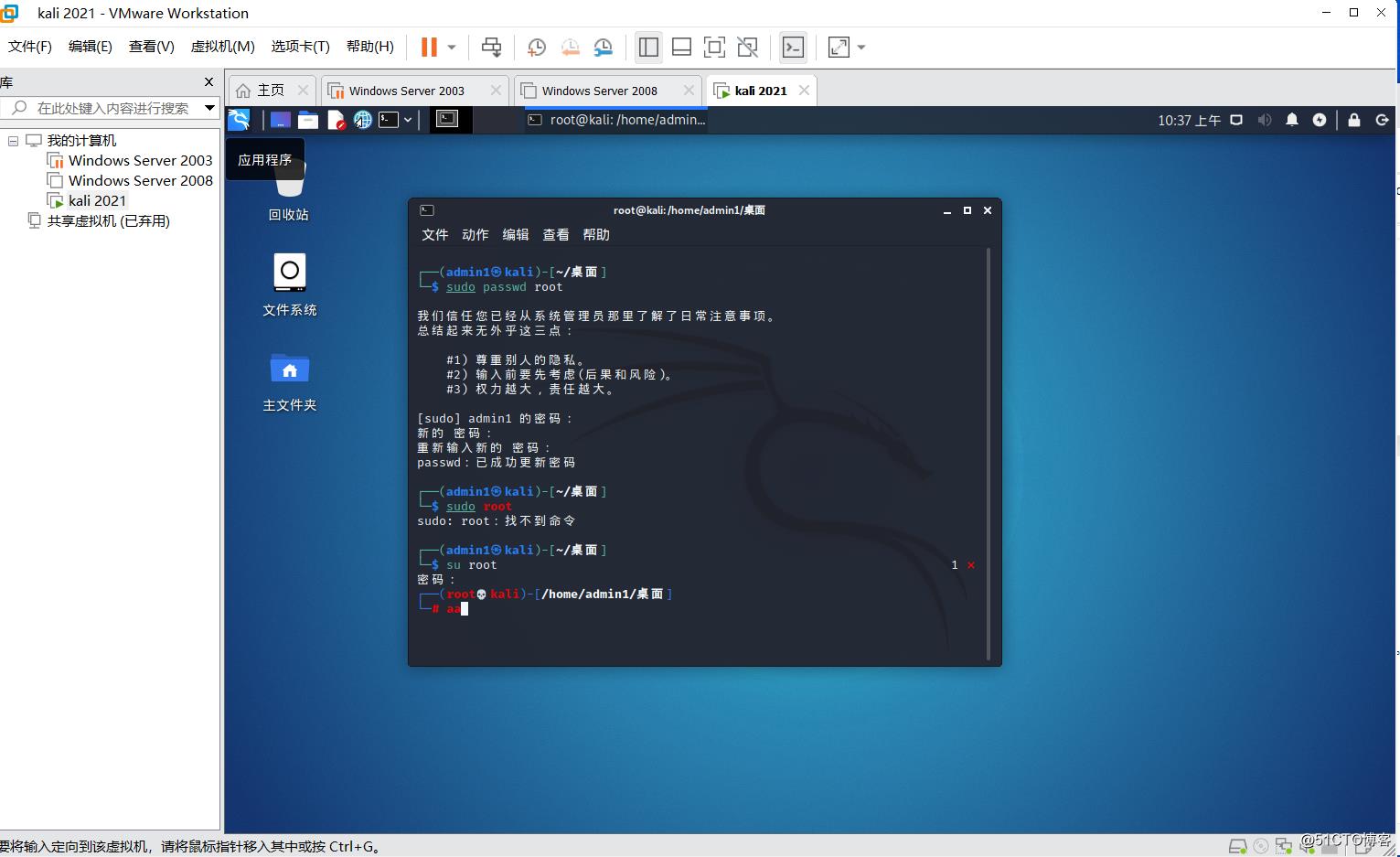Open the Kali applications menu dragon icon
The height and width of the screenshot is (857, 1400).
point(239,120)
